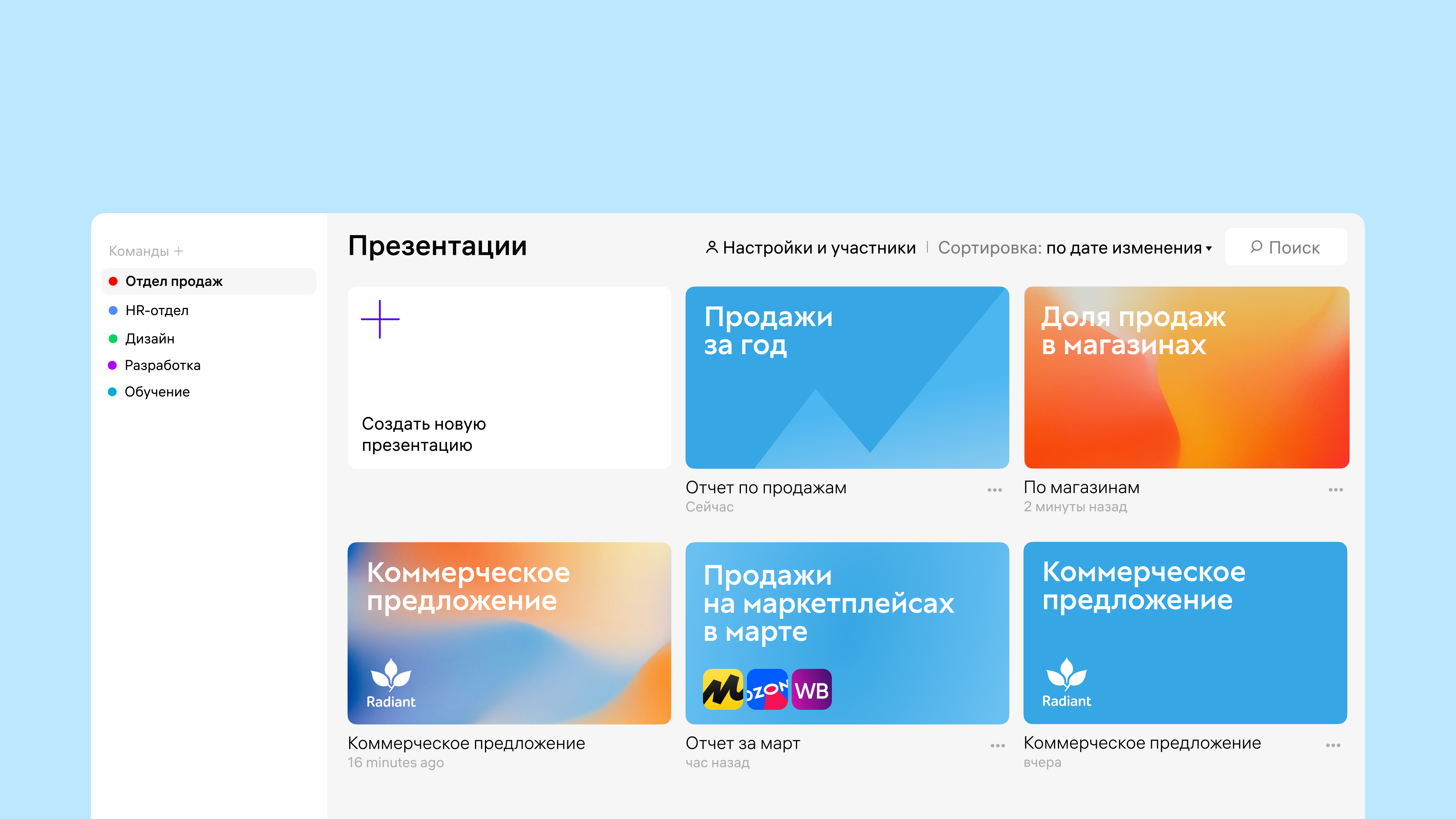Open three-dots menu for Отчет по продажам

[x=994, y=490]
